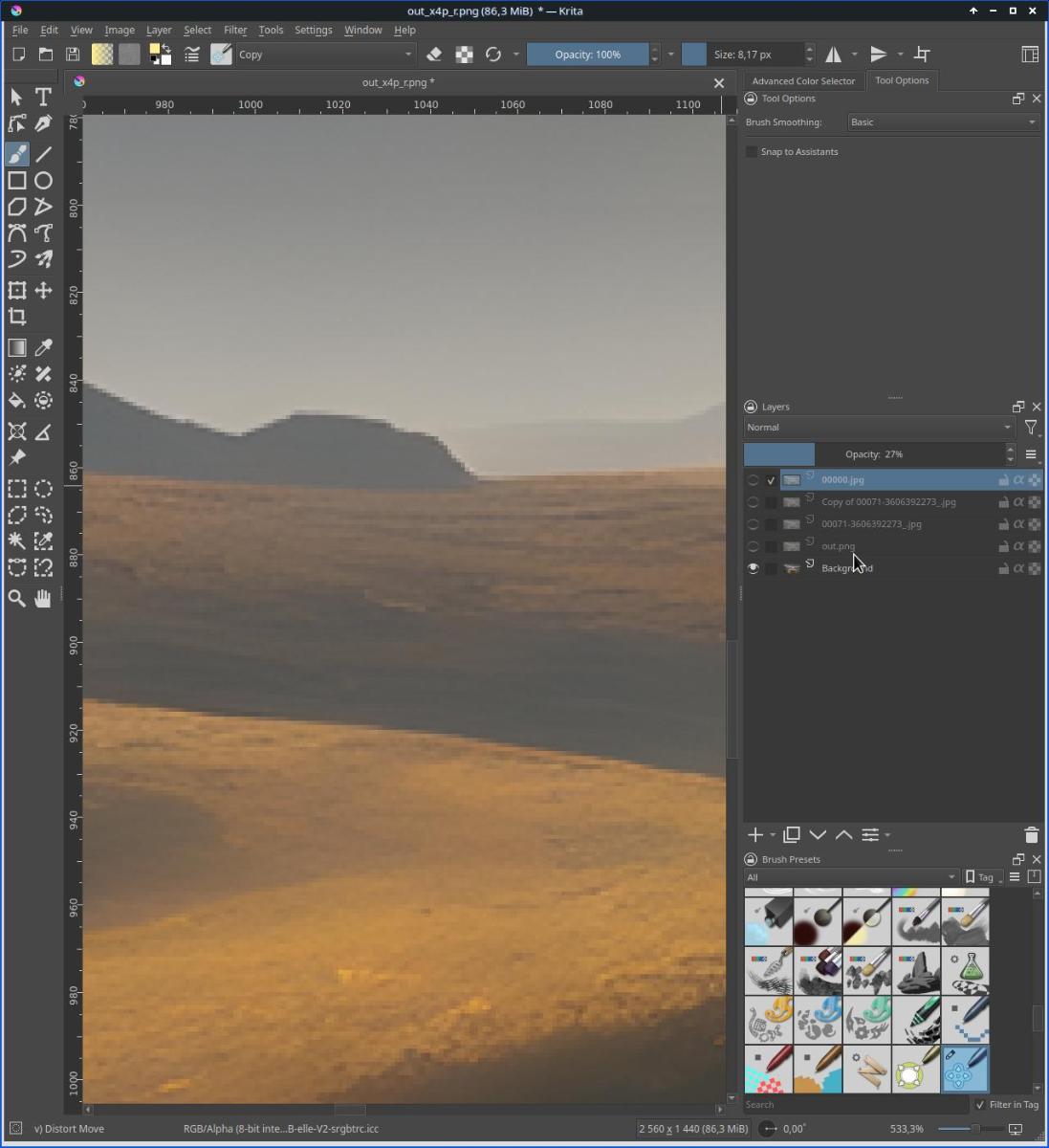Expand the layer blending mode Normal dropdown
Viewport: 1049px width, 1148px height.
878,428
